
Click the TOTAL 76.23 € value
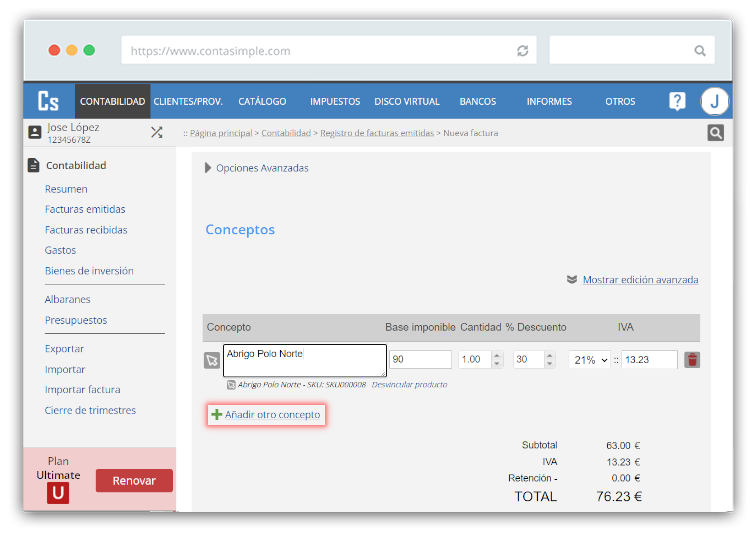[619, 496]
